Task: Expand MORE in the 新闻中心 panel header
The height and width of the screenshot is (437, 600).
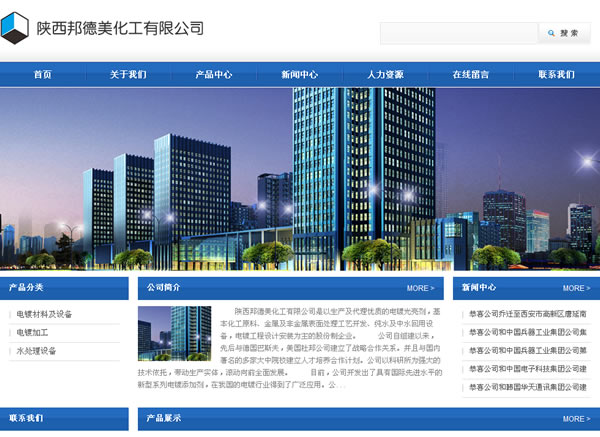Action: [576, 288]
